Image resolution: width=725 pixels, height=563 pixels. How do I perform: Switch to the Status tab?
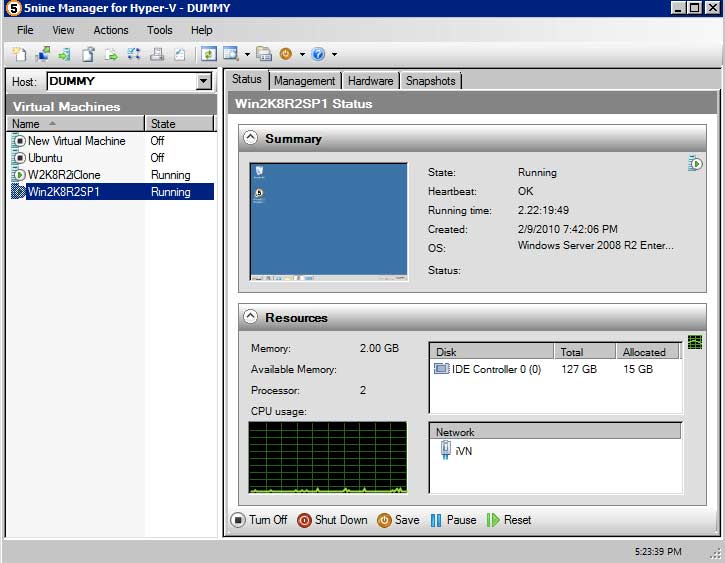coord(246,80)
